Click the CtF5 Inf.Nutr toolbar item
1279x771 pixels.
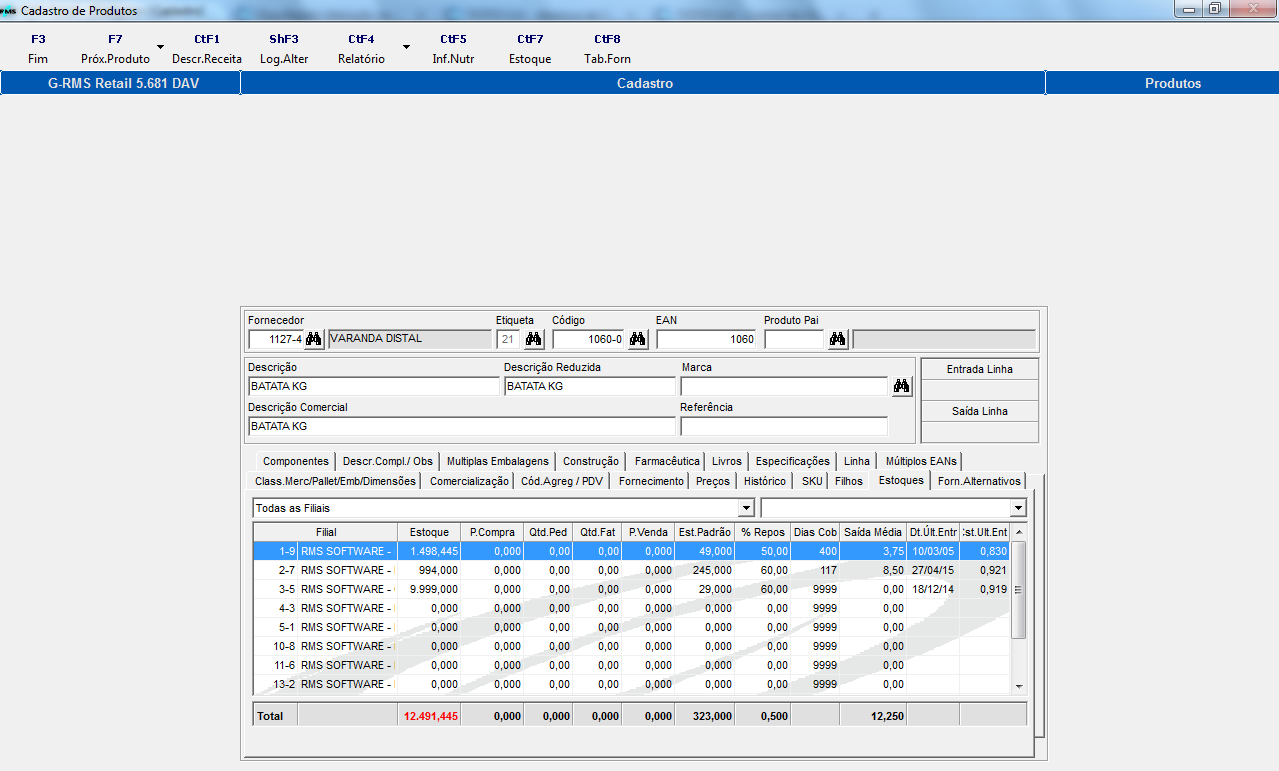453,49
